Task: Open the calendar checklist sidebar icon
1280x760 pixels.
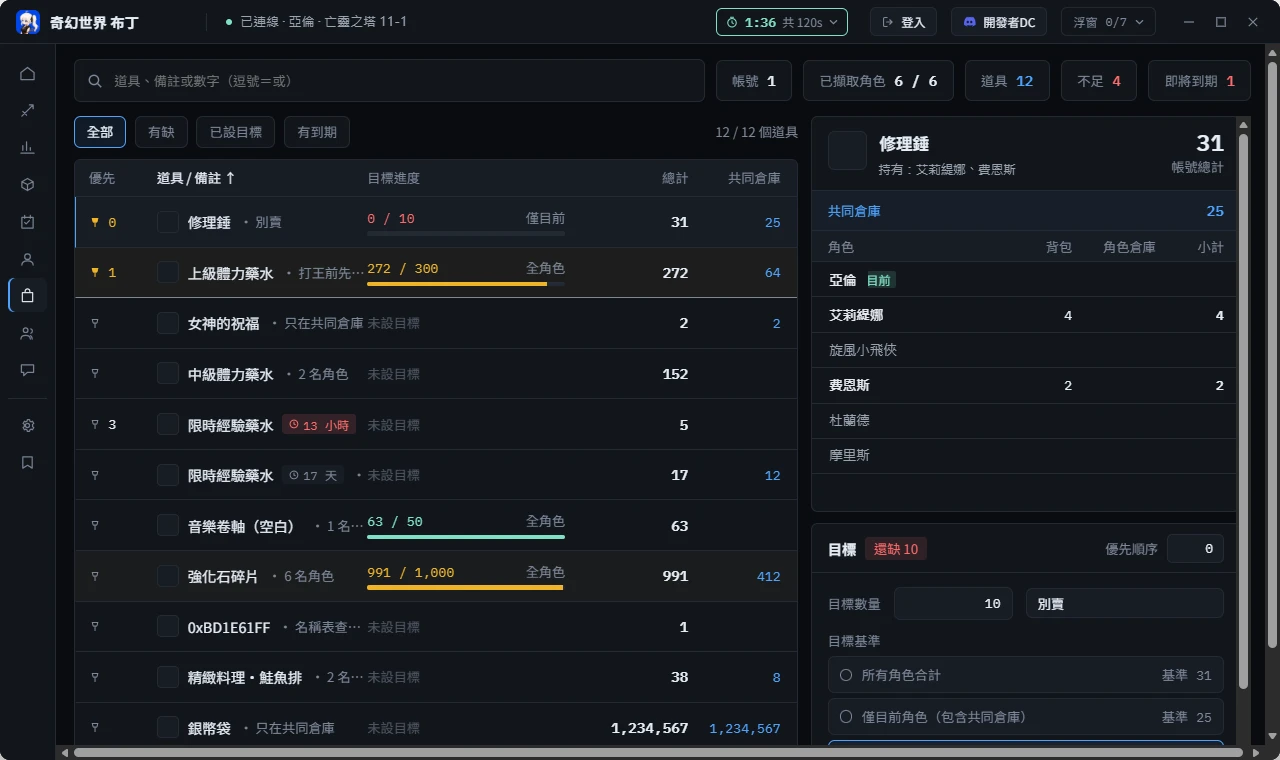Action: tap(27, 222)
